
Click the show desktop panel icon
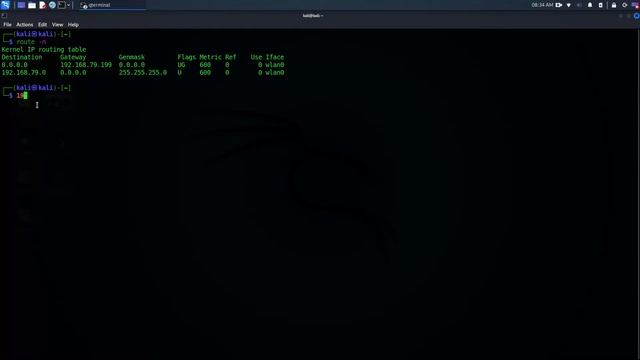(21, 5)
